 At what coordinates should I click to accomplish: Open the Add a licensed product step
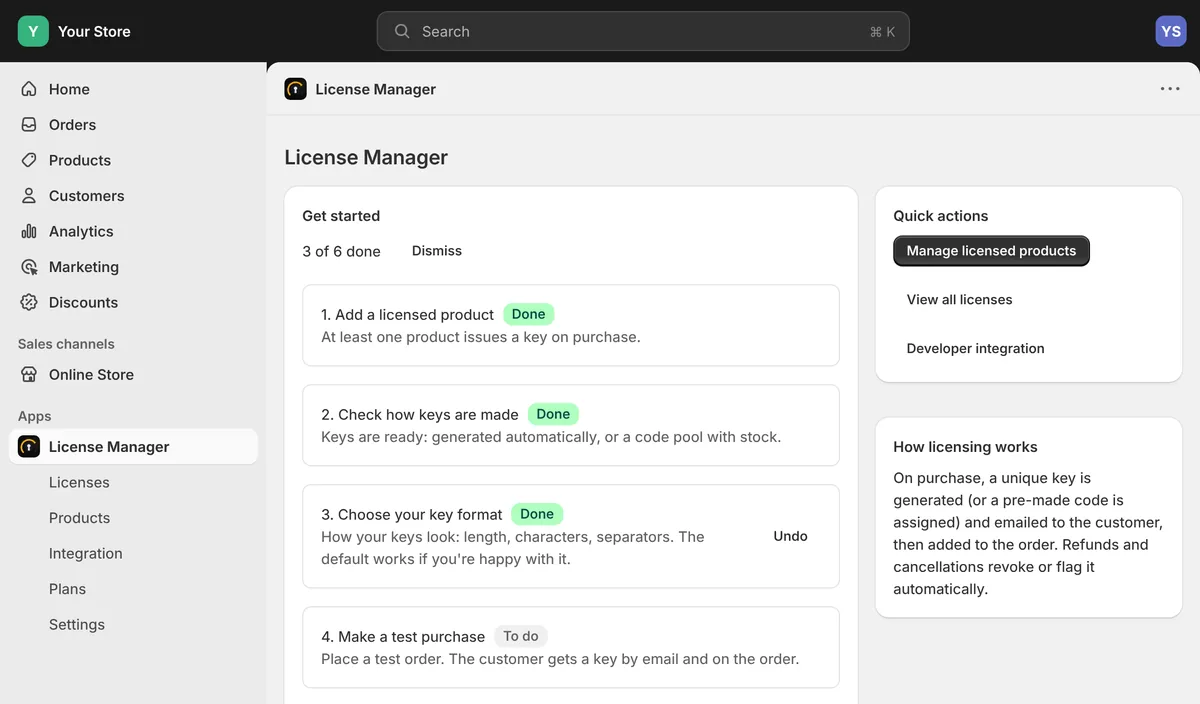(571, 325)
